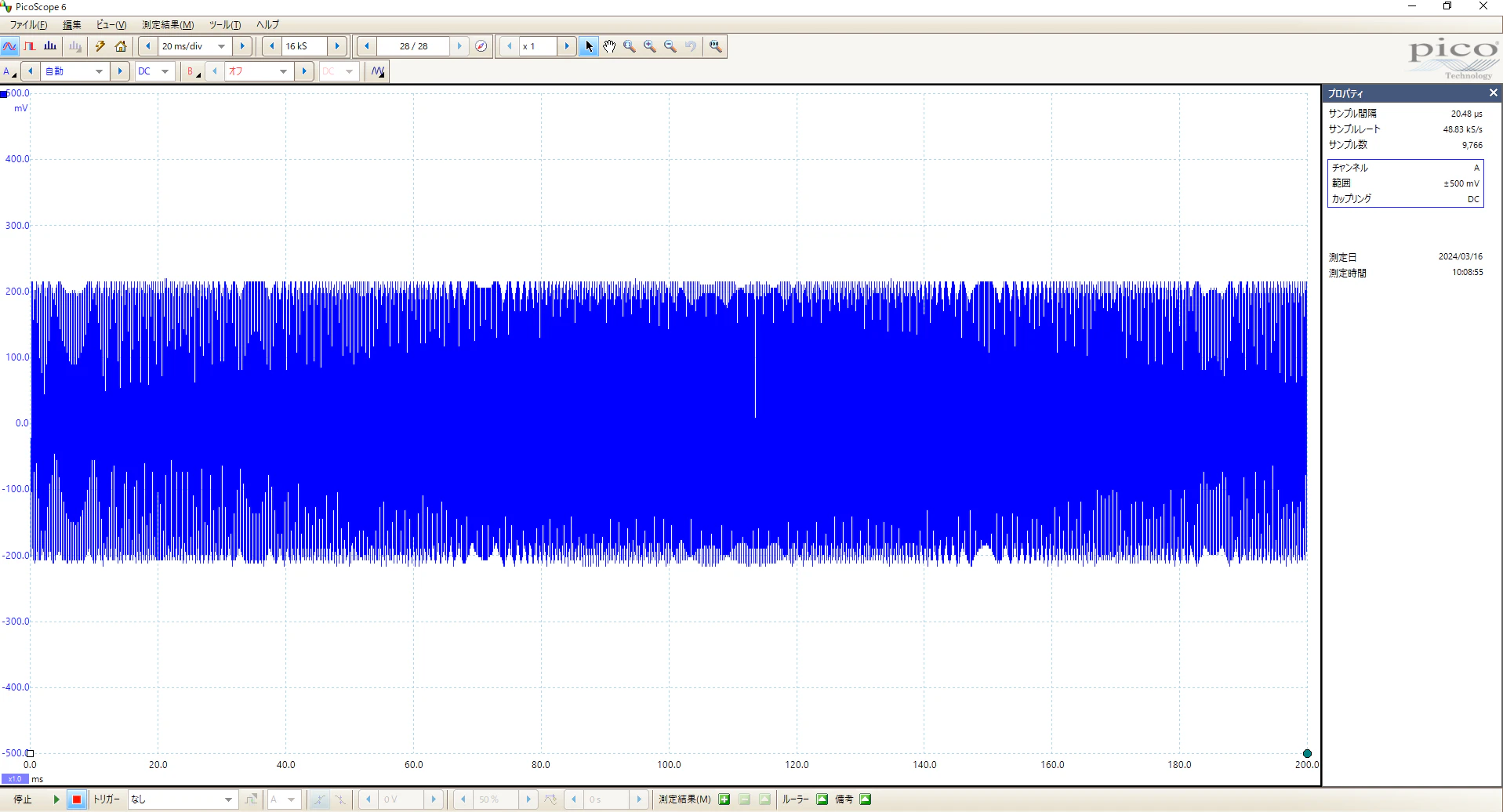
Task: Click the teal time ruler handle
Action: click(x=1307, y=753)
